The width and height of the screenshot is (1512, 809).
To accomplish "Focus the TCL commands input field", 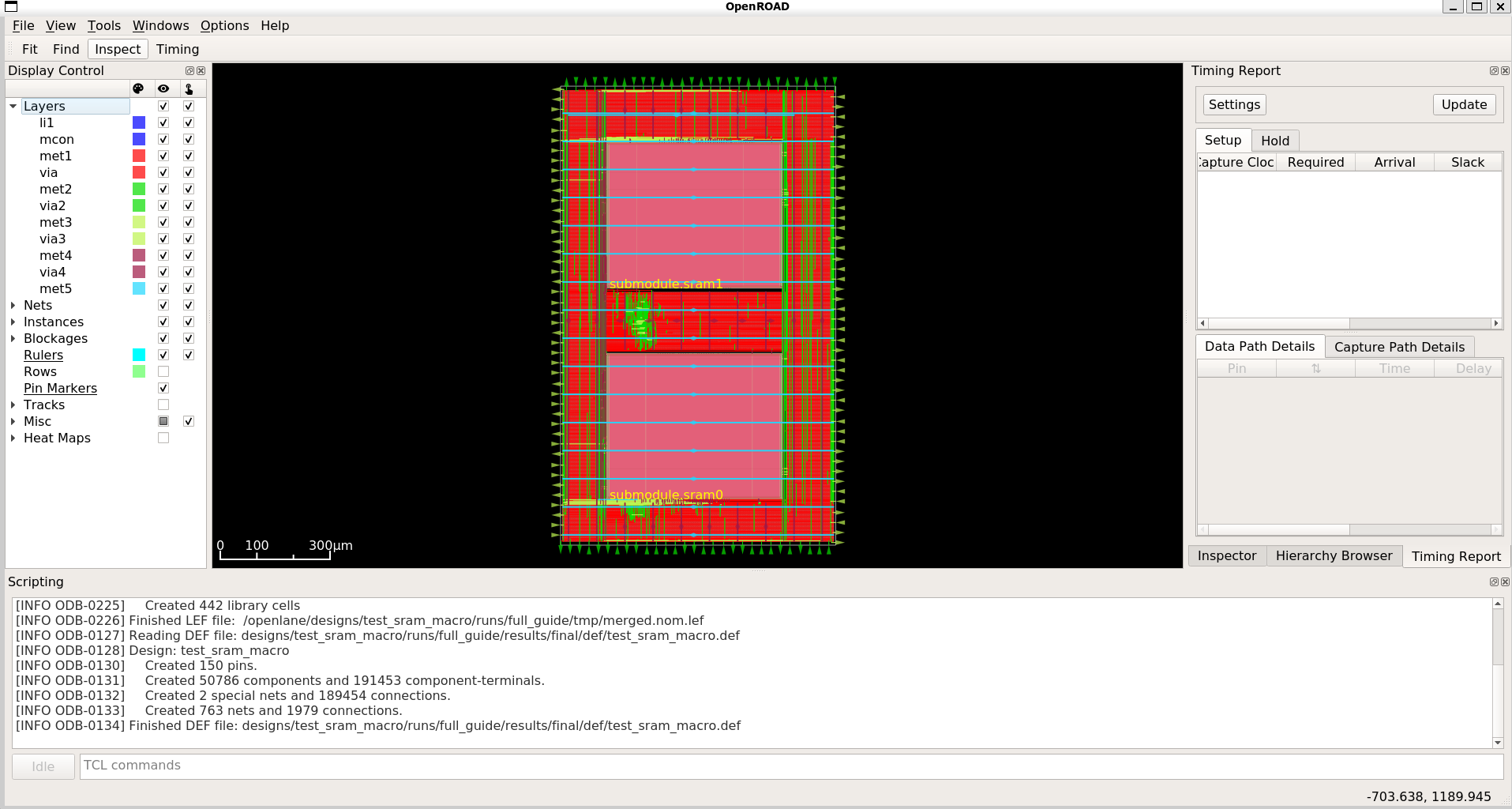I will pos(791,766).
